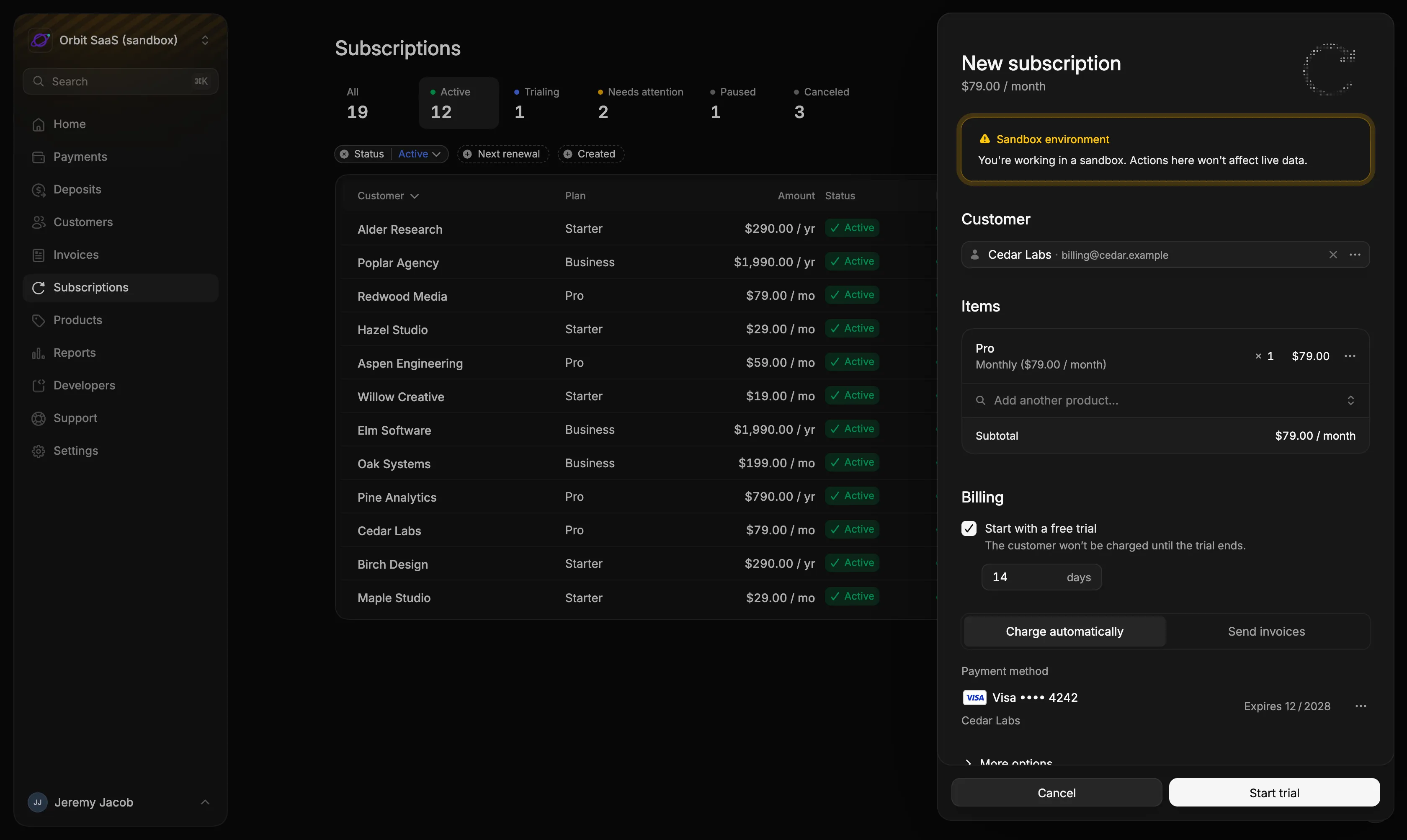Click the Customers people icon
The height and width of the screenshot is (840, 1407).
tap(39, 222)
